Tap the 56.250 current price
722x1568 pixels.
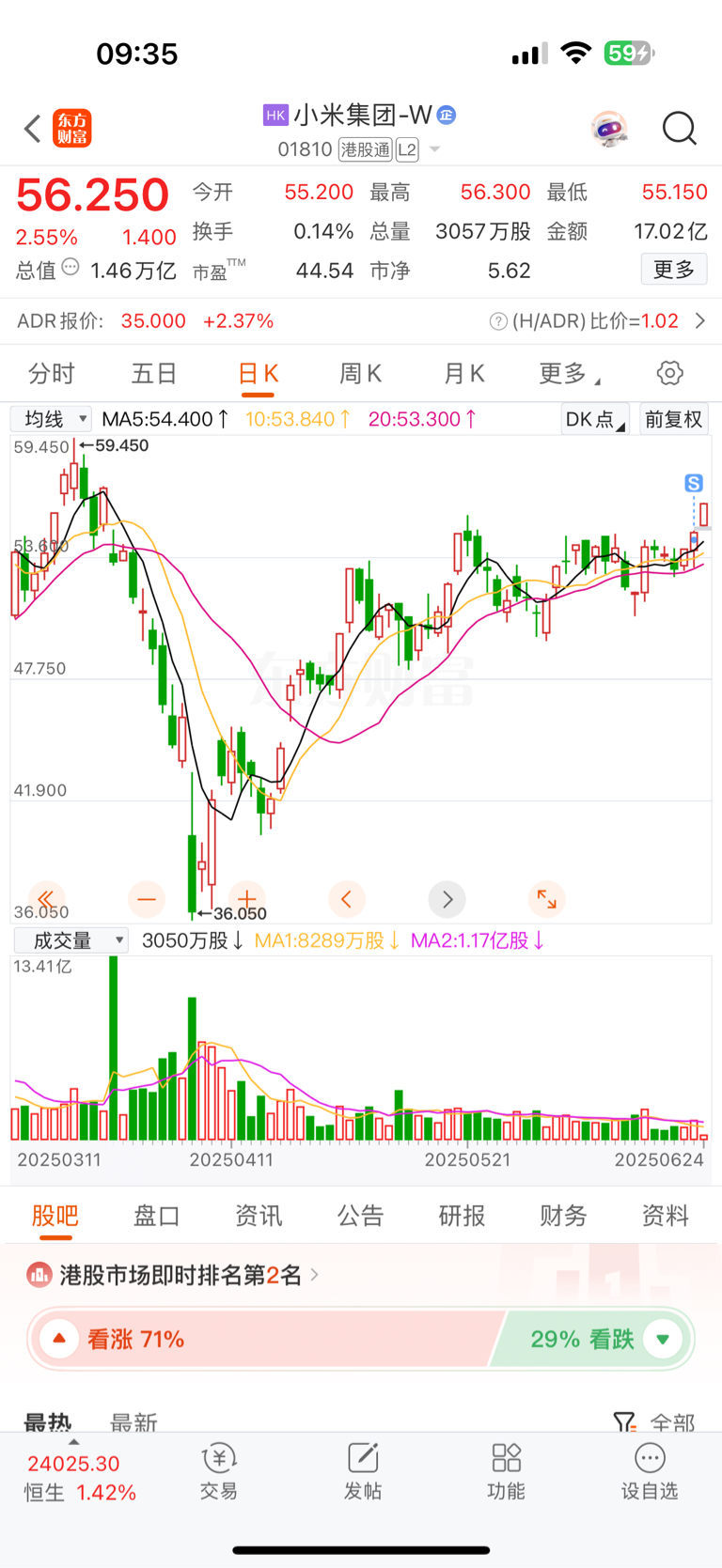click(x=92, y=195)
